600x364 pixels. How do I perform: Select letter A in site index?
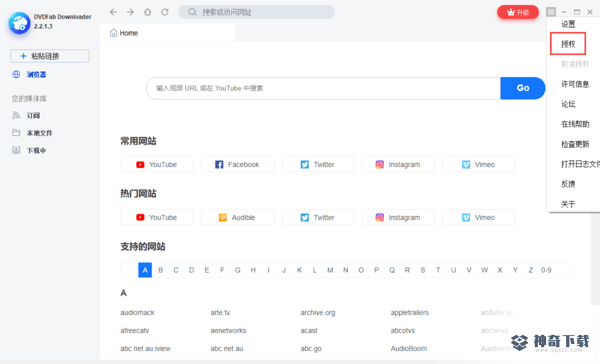145,270
